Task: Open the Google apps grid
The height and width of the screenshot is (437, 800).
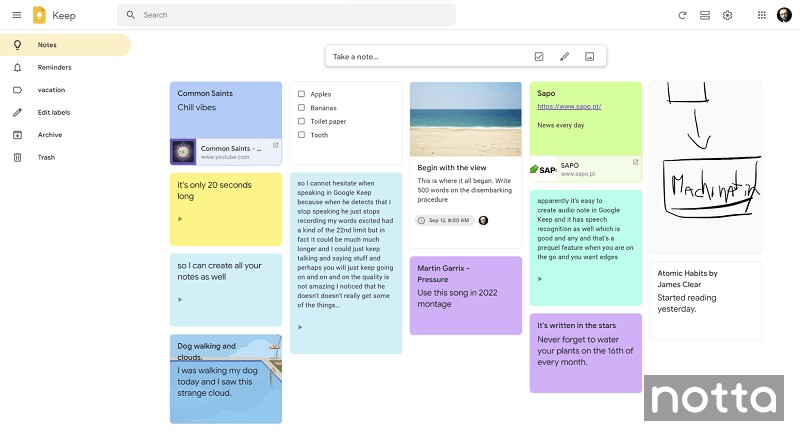Action: click(762, 15)
